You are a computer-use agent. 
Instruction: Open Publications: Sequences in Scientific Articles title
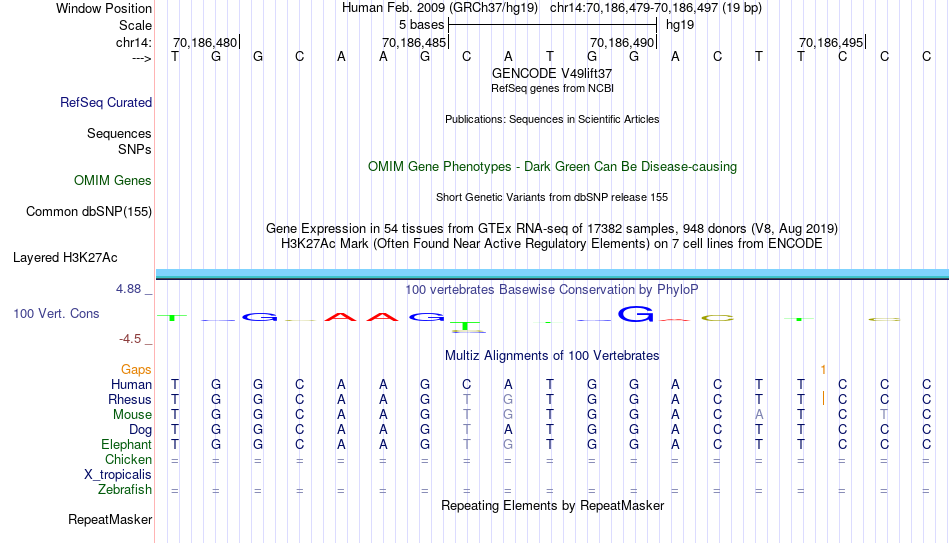pos(552,119)
